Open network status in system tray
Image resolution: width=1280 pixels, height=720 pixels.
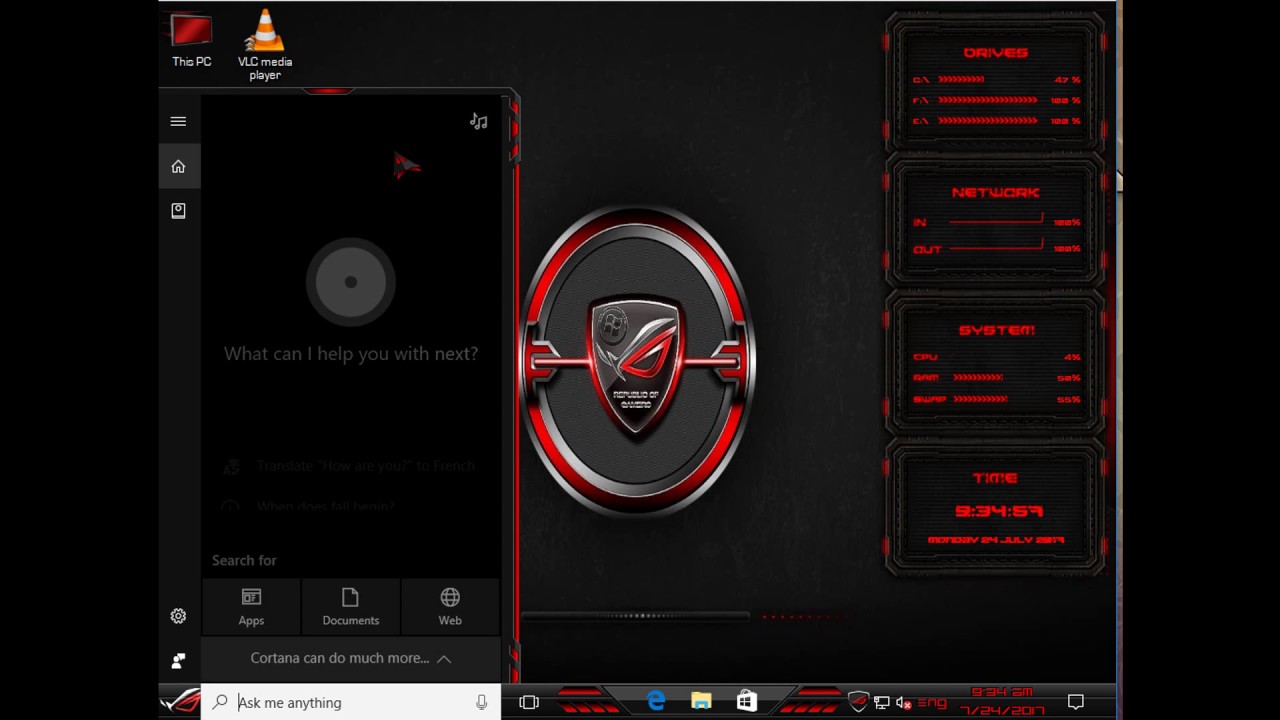click(881, 702)
